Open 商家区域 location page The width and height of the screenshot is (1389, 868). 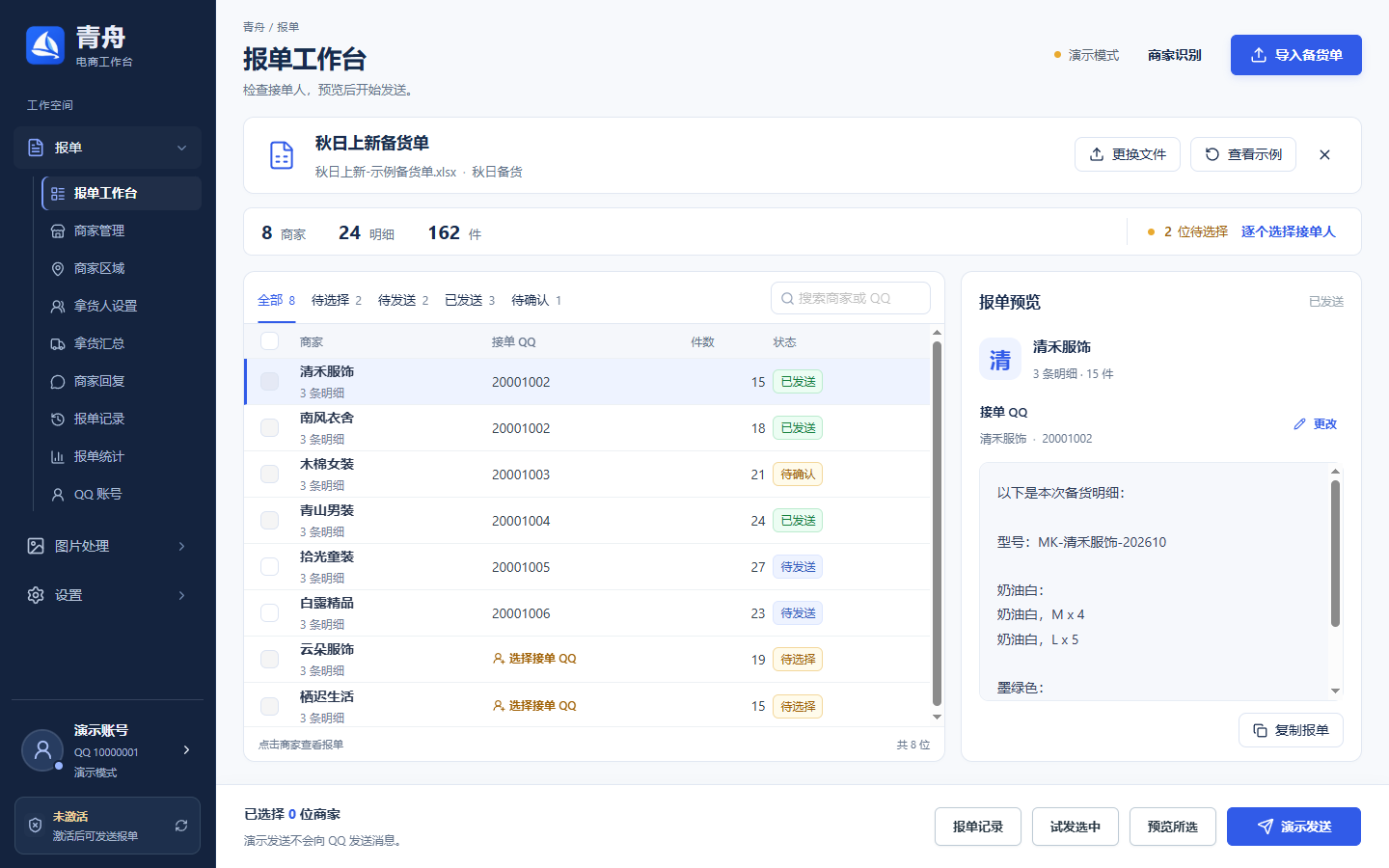click(122, 268)
